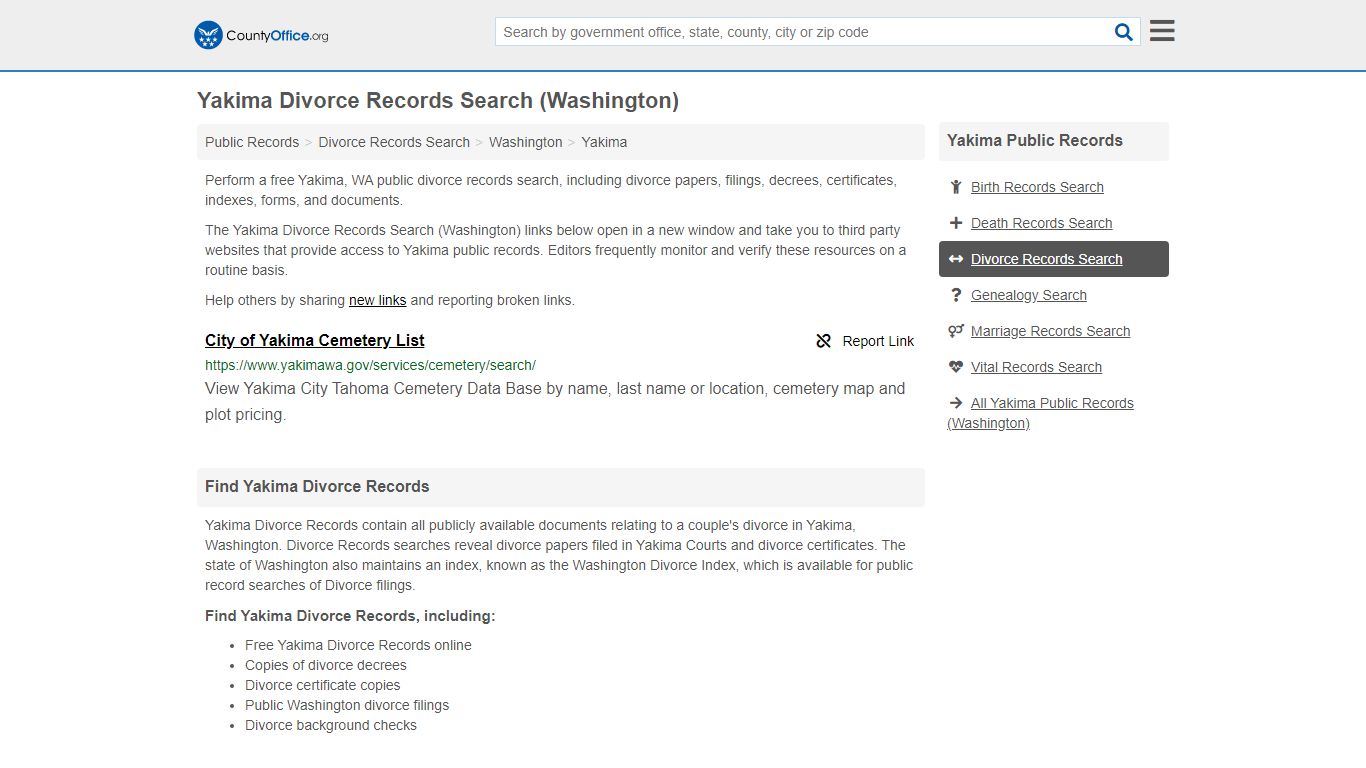1366x768 pixels.
Task: Click the Find Yakima Divorce Records heading
Action: [317, 487]
